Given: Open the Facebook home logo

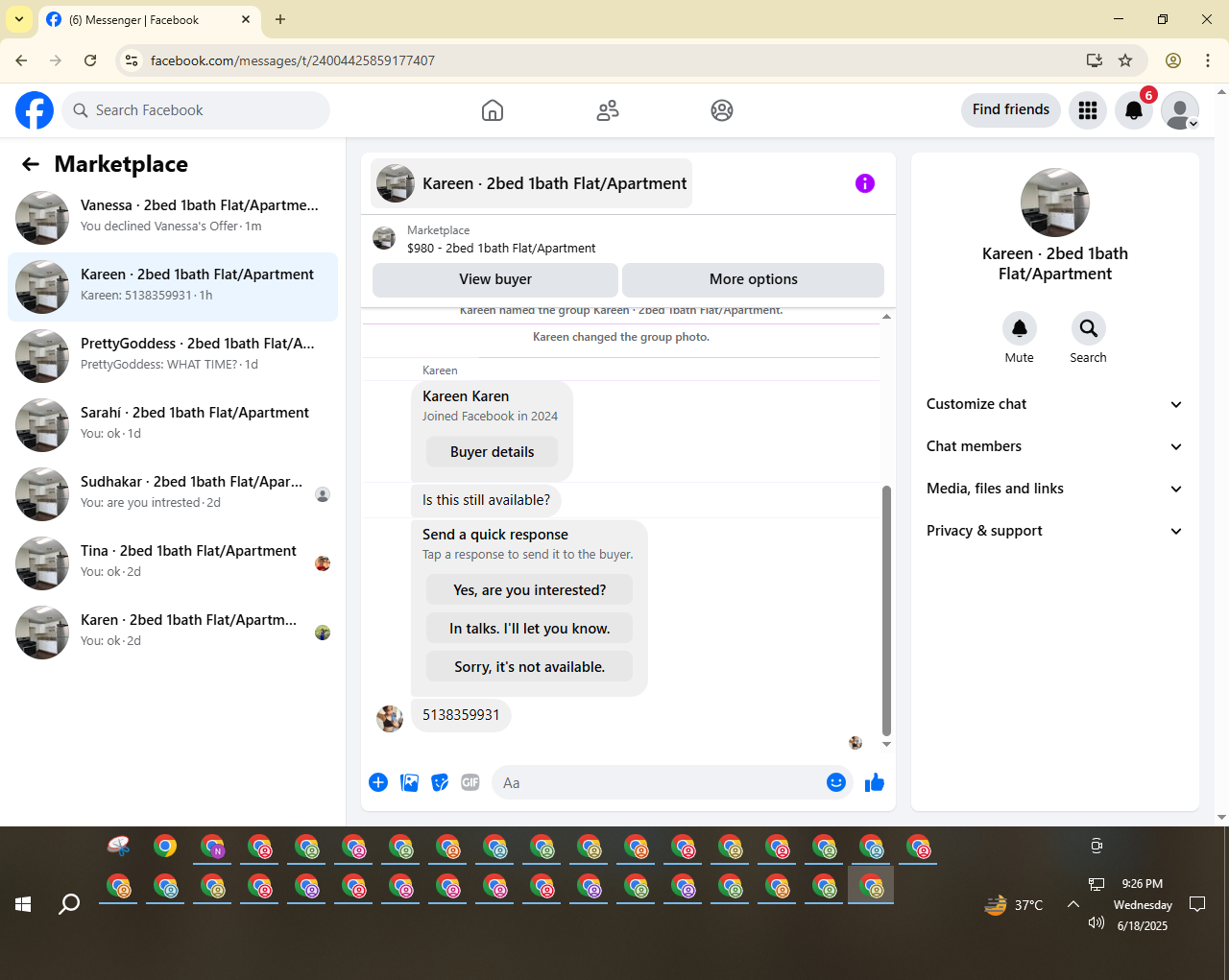Looking at the screenshot, I should point(35,110).
